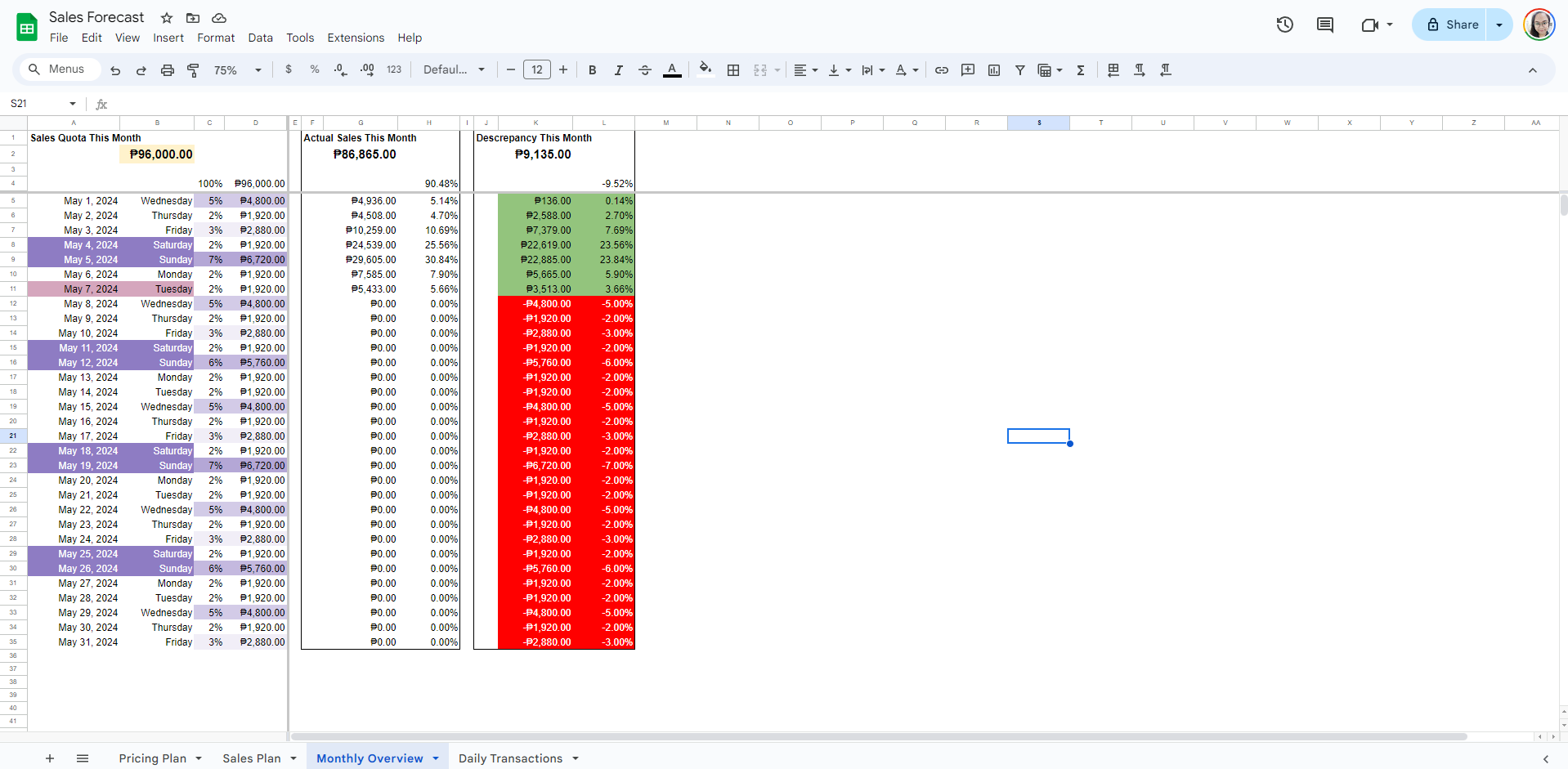Create a filter
1568x769 pixels.
point(1020,70)
